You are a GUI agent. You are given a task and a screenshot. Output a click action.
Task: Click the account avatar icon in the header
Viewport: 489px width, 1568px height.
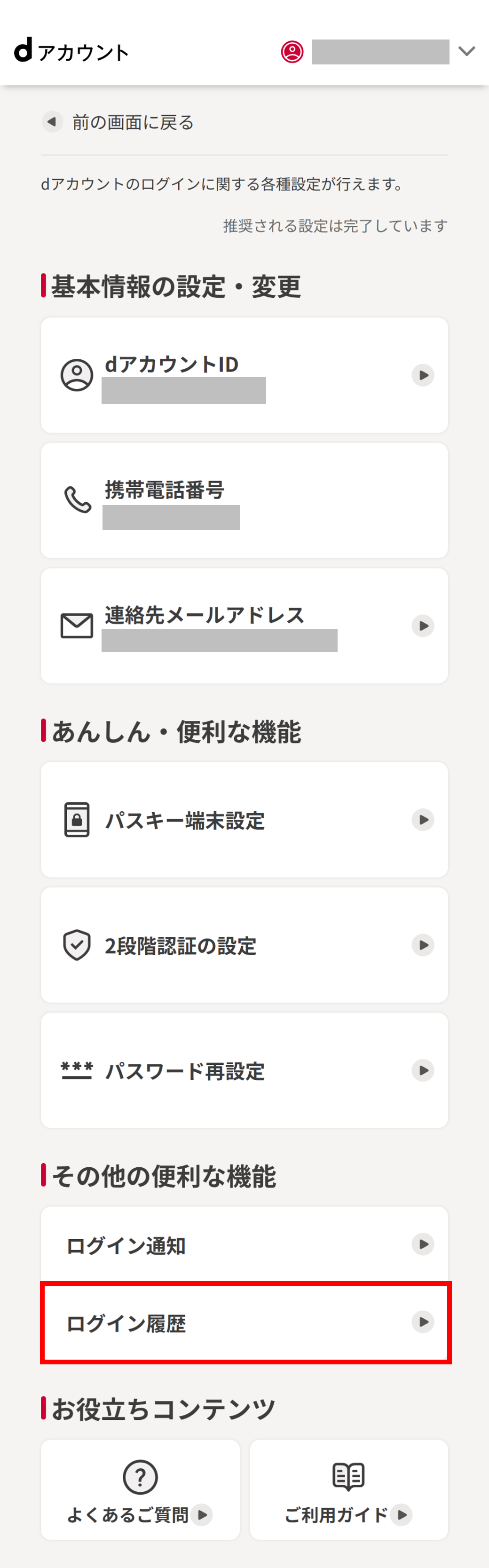tap(292, 52)
